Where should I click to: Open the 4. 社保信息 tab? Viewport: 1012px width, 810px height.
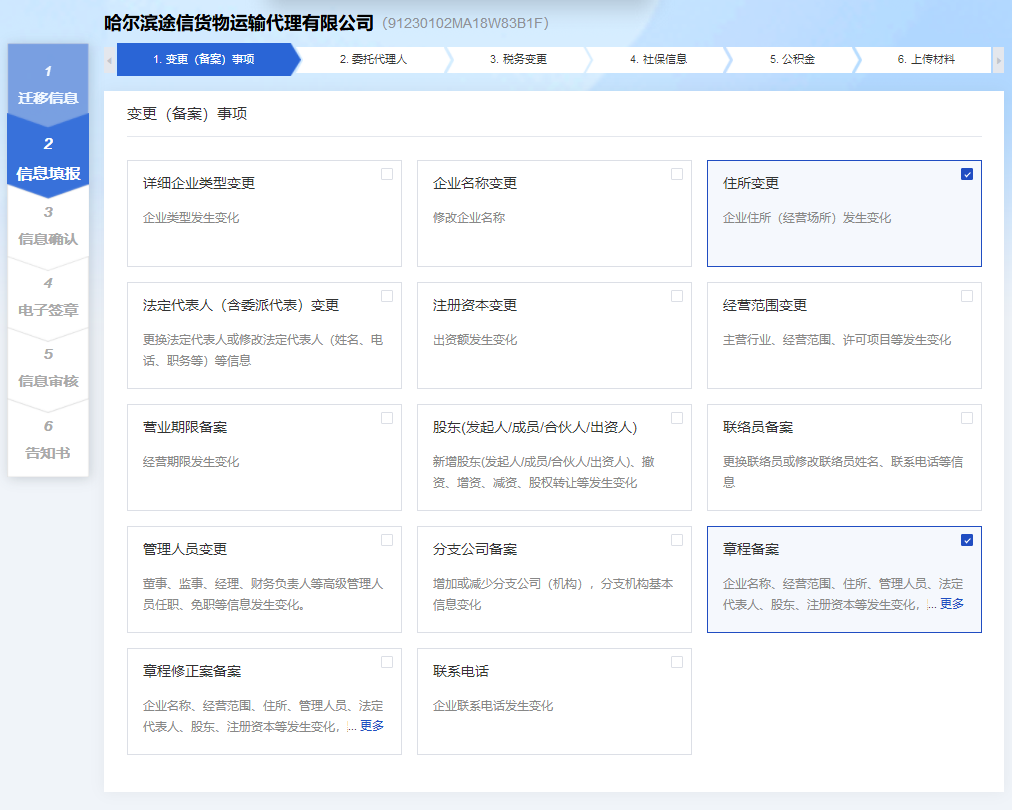point(658,60)
